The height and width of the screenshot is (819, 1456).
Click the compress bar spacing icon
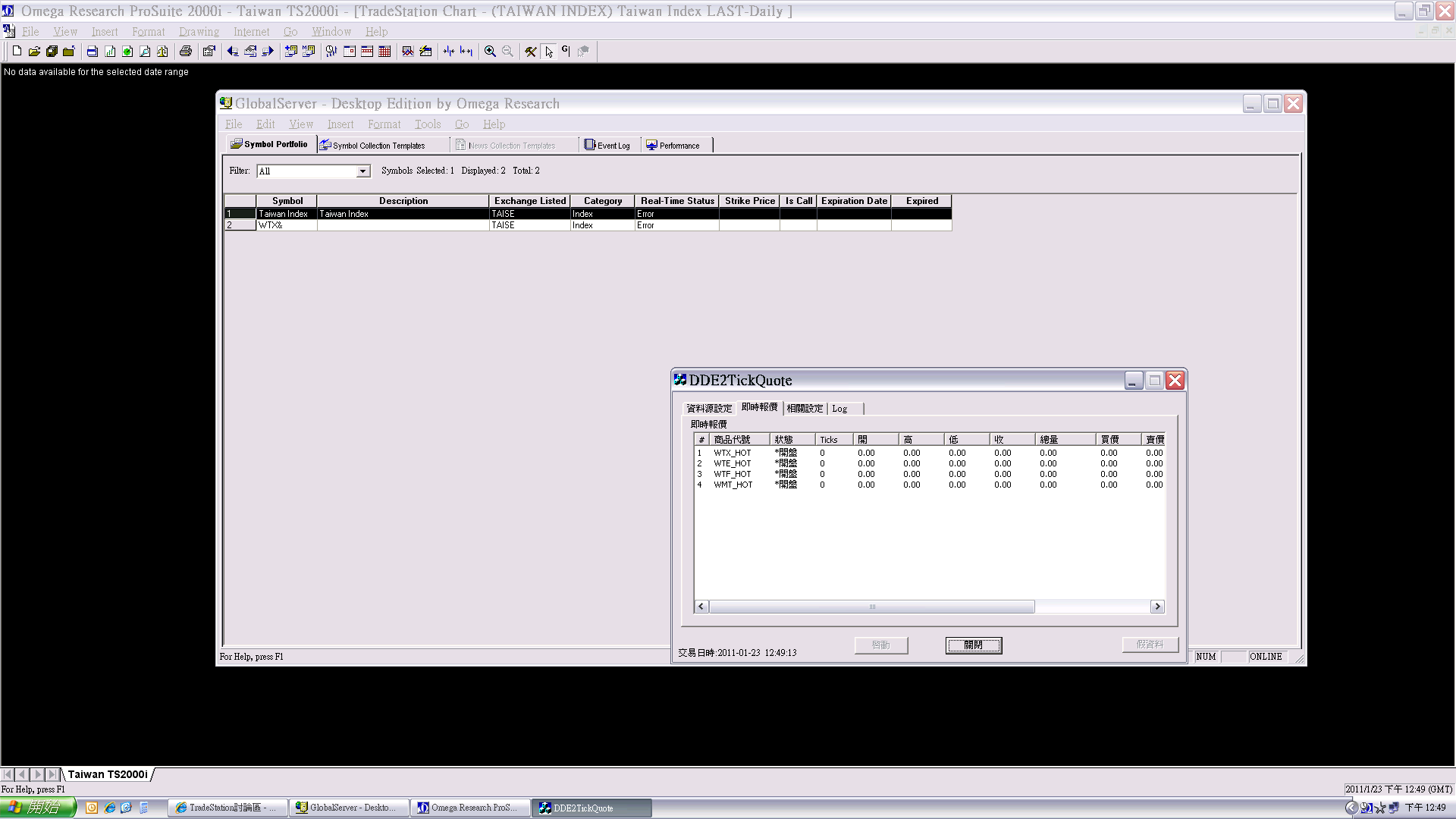449,52
